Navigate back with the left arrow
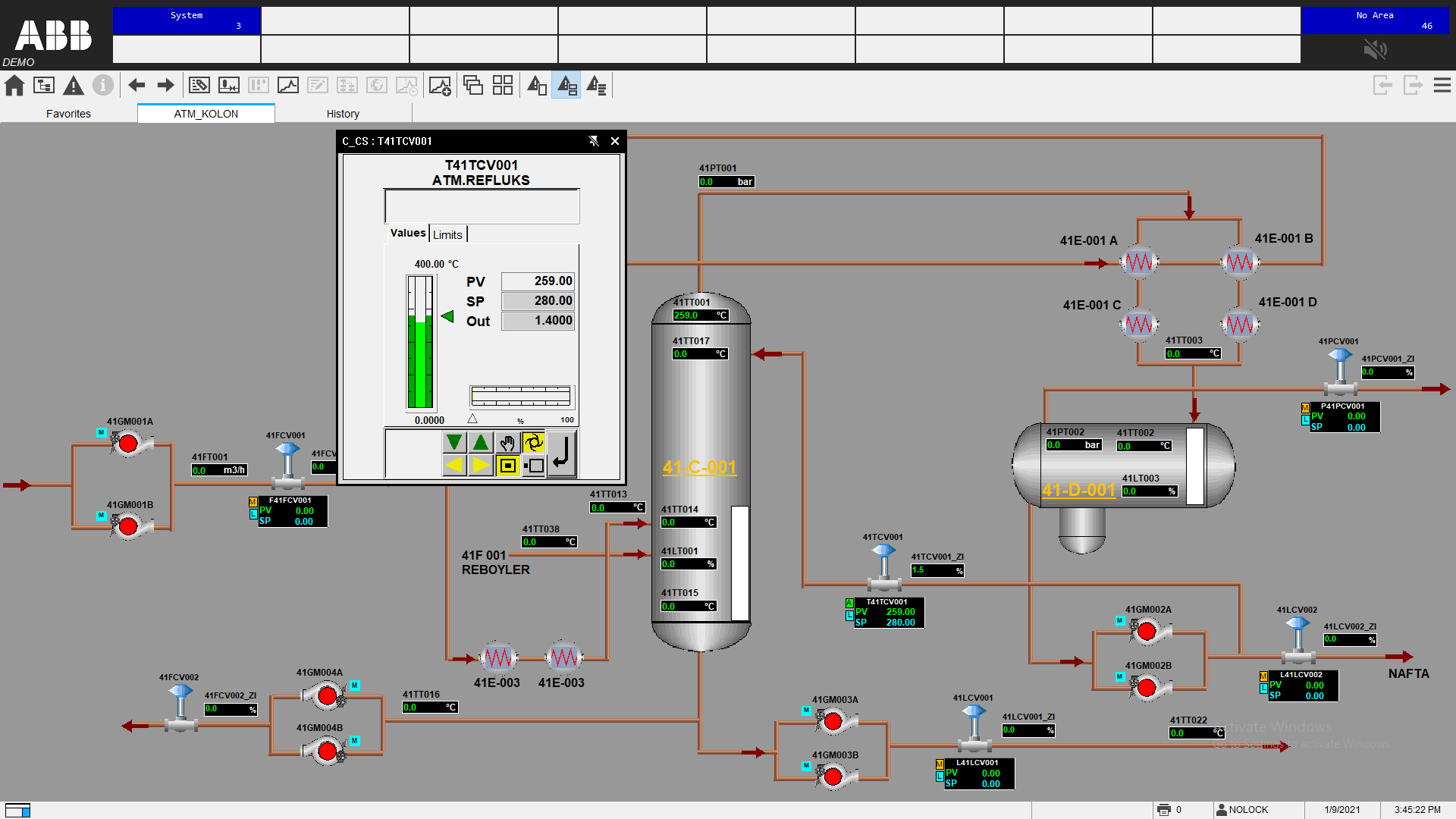Screen dimensions: 1456x819 point(136,86)
